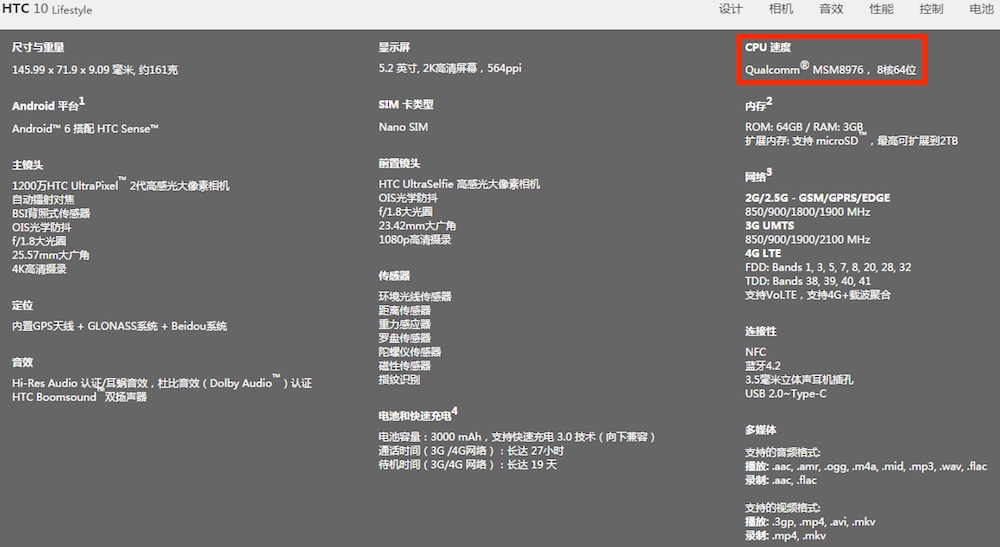Click the 磁性传感器 line

pyautogui.click(x=404, y=366)
